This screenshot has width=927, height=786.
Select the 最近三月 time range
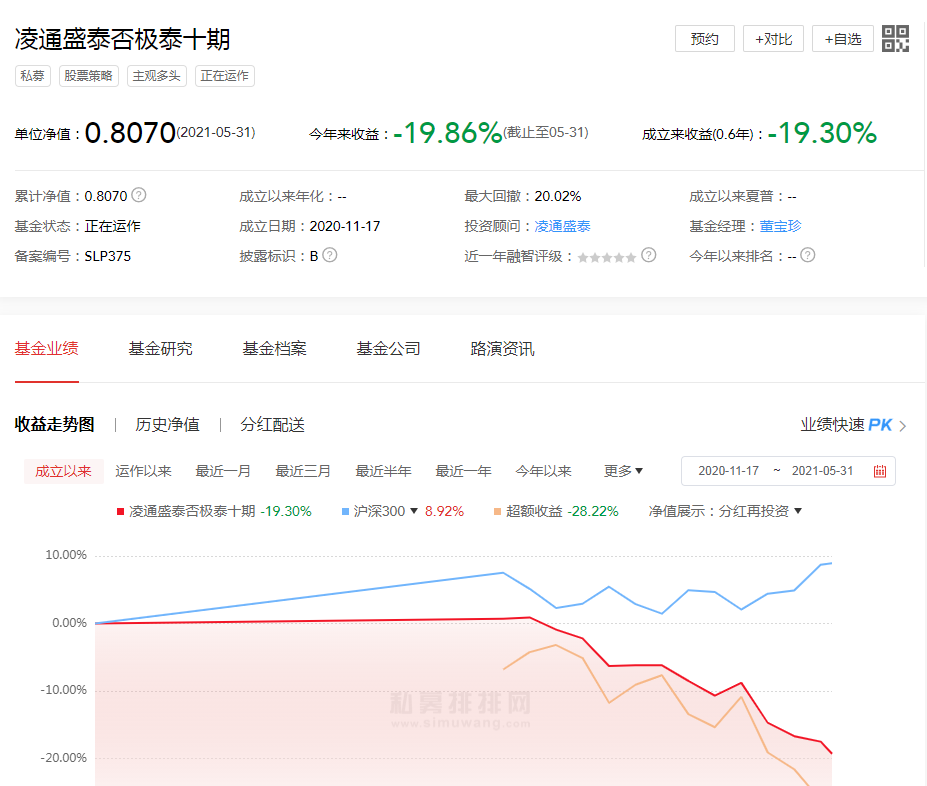click(303, 471)
